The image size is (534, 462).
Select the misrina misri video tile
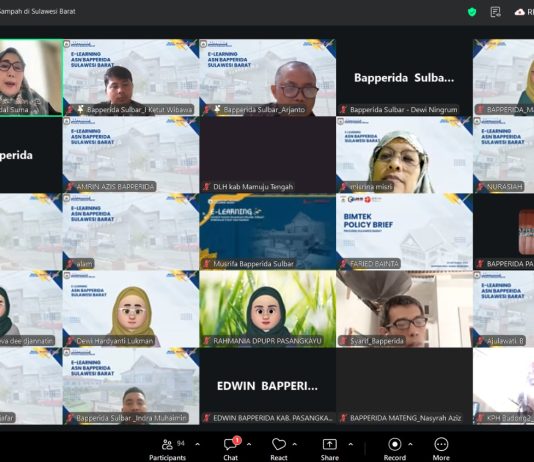pyautogui.click(x=404, y=155)
